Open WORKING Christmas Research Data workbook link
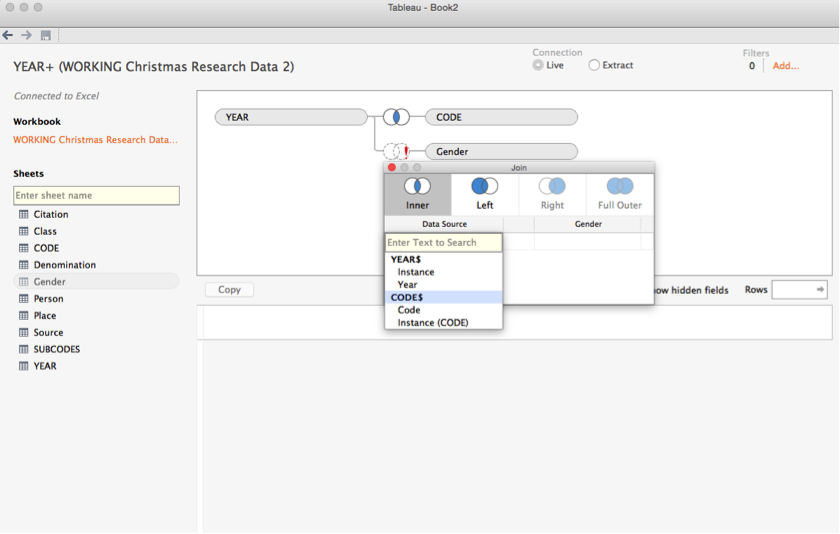 coord(95,140)
